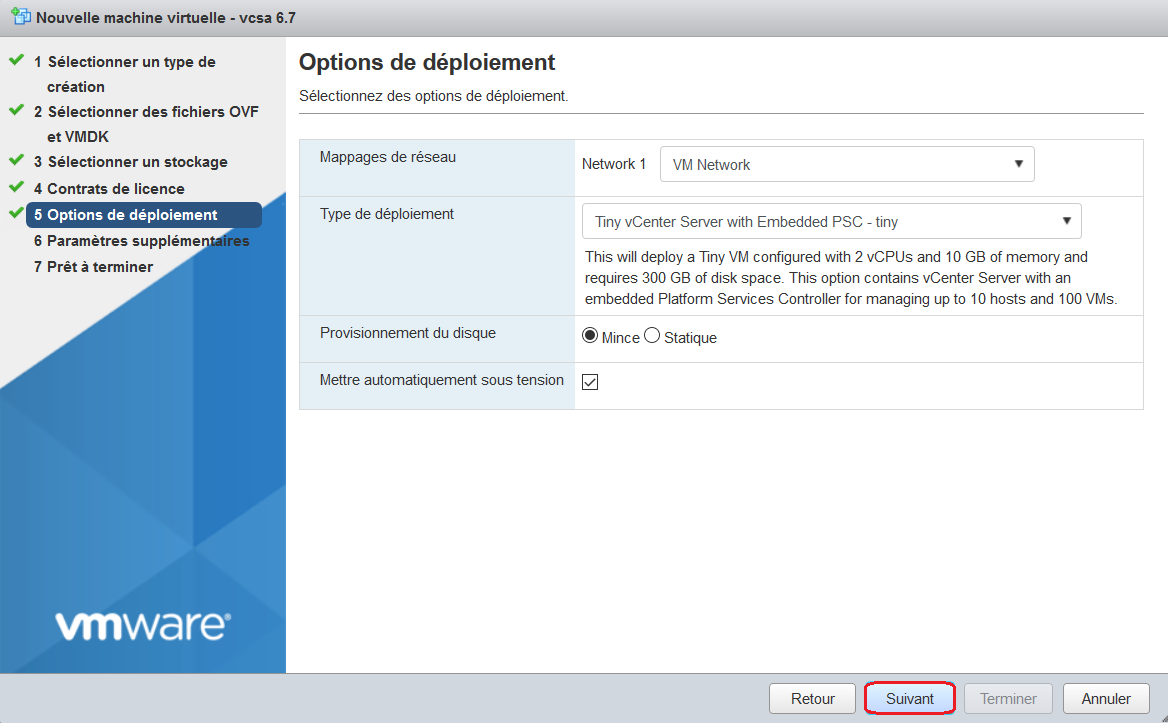Click the Suivant button
The width and height of the screenshot is (1168, 723).
pos(910,698)
